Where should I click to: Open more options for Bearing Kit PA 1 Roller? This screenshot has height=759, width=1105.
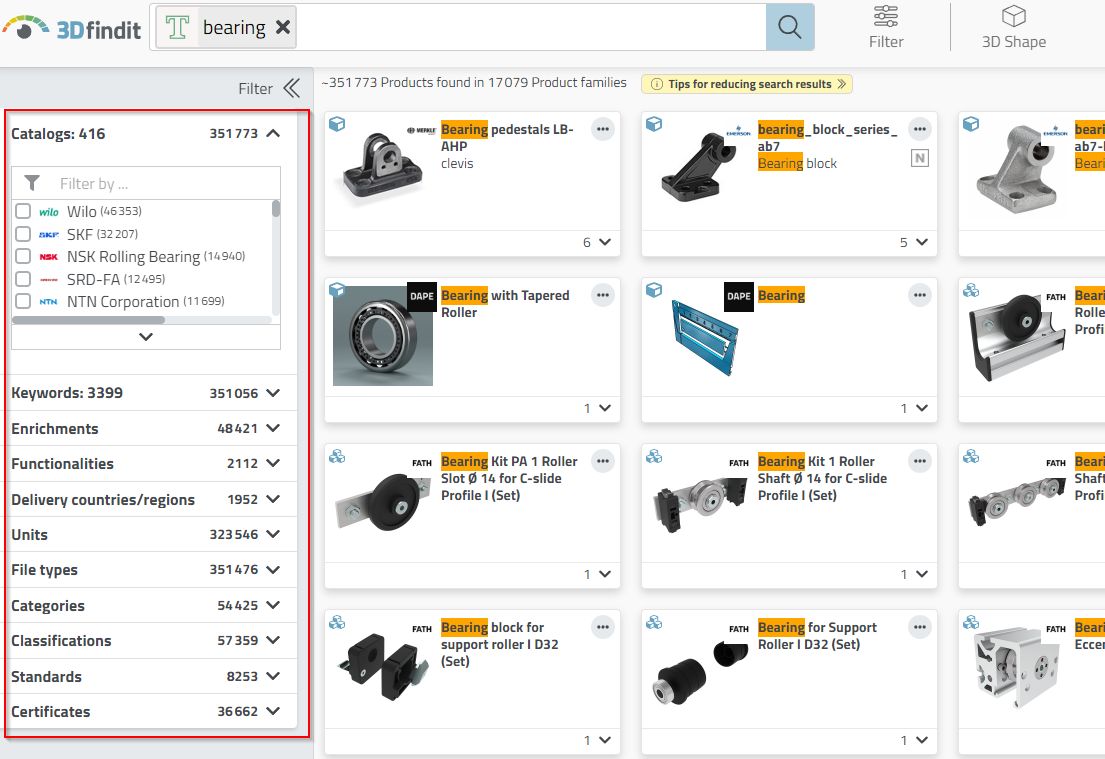(603, 461)
